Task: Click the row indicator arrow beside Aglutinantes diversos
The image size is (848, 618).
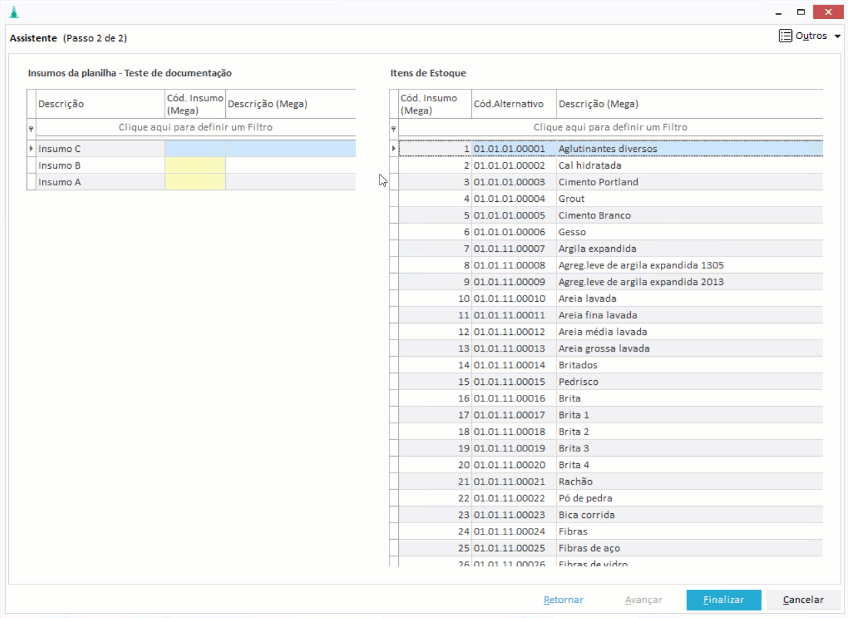Action: click(393, 149)
